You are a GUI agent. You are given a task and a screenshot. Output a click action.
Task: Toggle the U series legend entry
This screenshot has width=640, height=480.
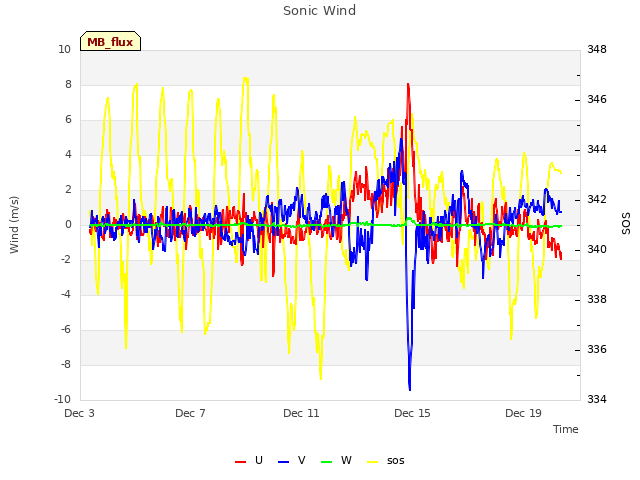coord(249,461)
